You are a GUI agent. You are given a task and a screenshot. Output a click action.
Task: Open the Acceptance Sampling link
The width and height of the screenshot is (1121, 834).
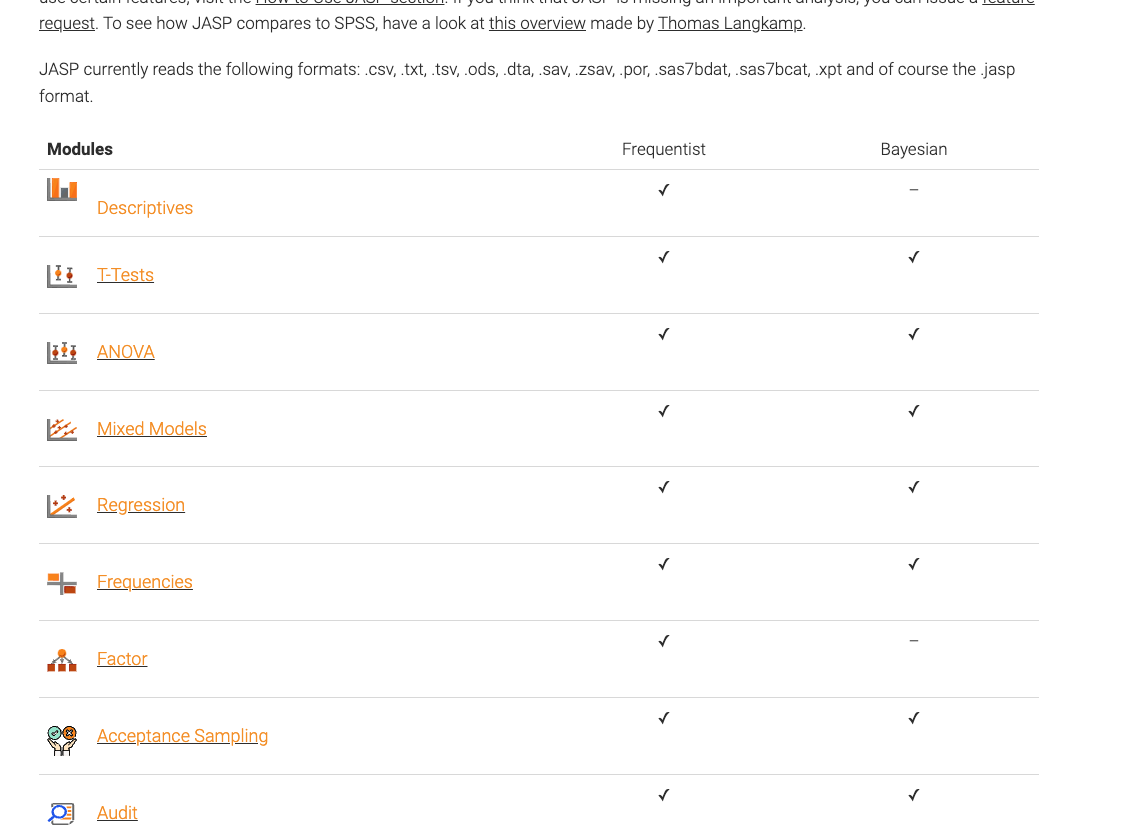[182, 736]
